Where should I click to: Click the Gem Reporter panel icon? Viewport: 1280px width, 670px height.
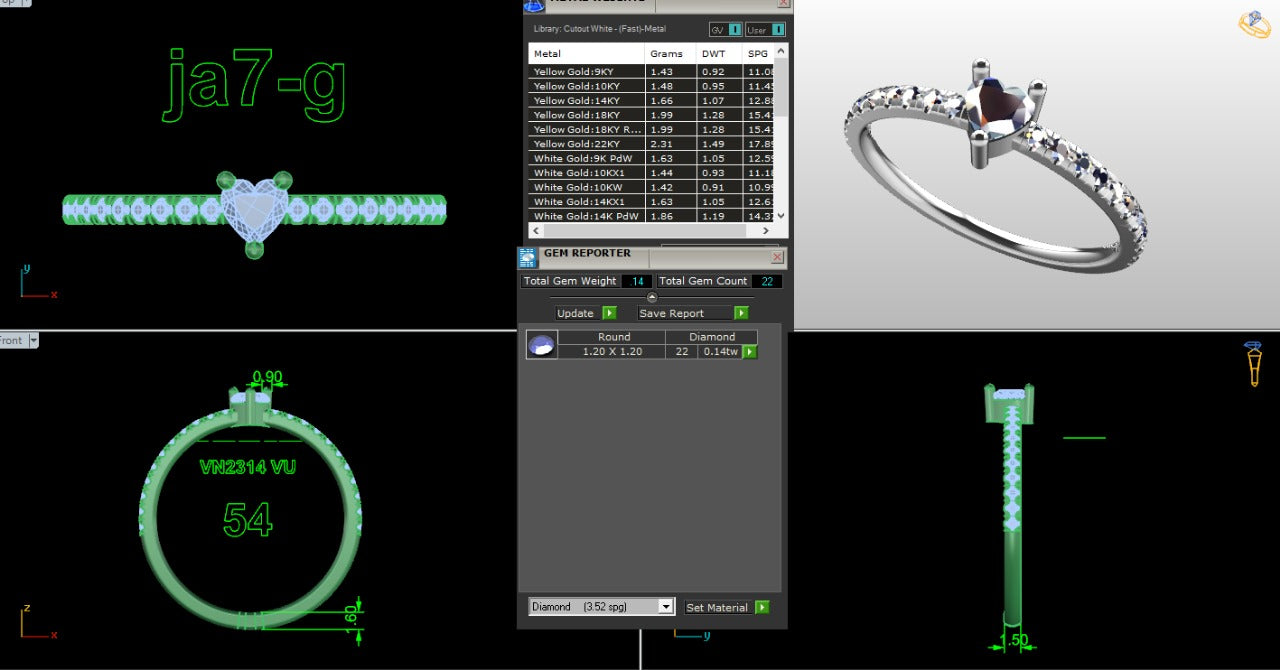(527, 258)
